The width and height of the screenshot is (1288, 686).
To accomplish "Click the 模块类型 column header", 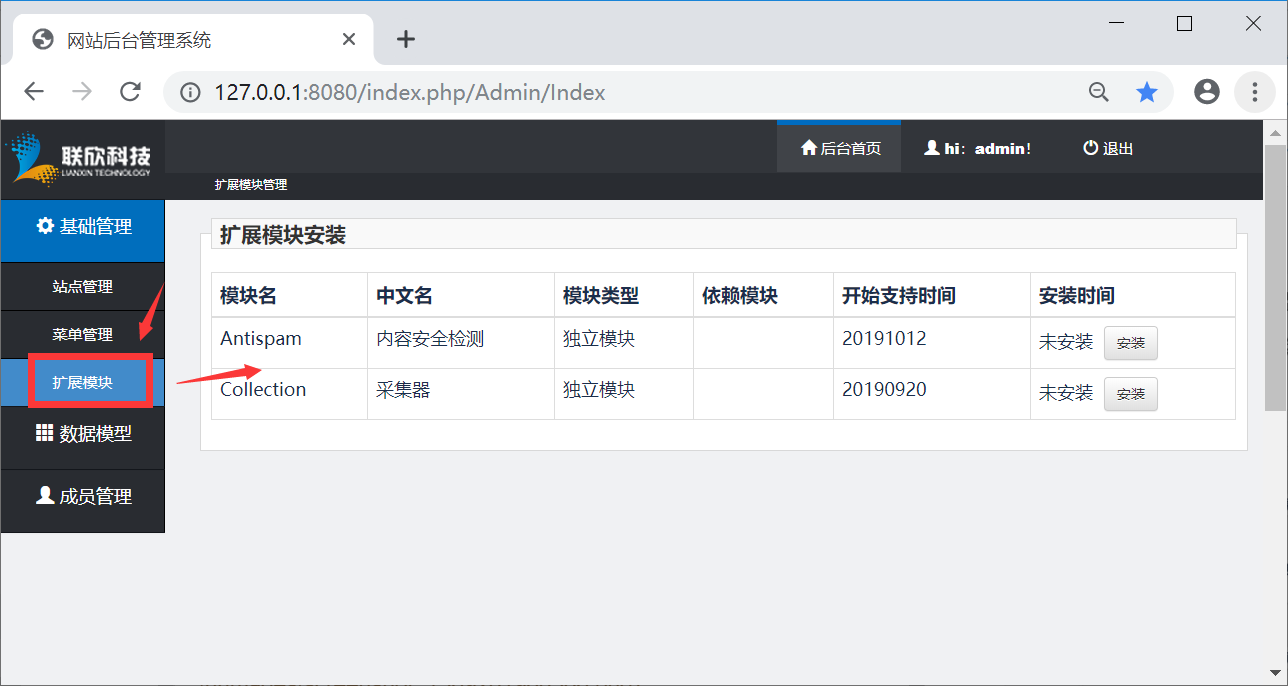I will click(624, 295).
